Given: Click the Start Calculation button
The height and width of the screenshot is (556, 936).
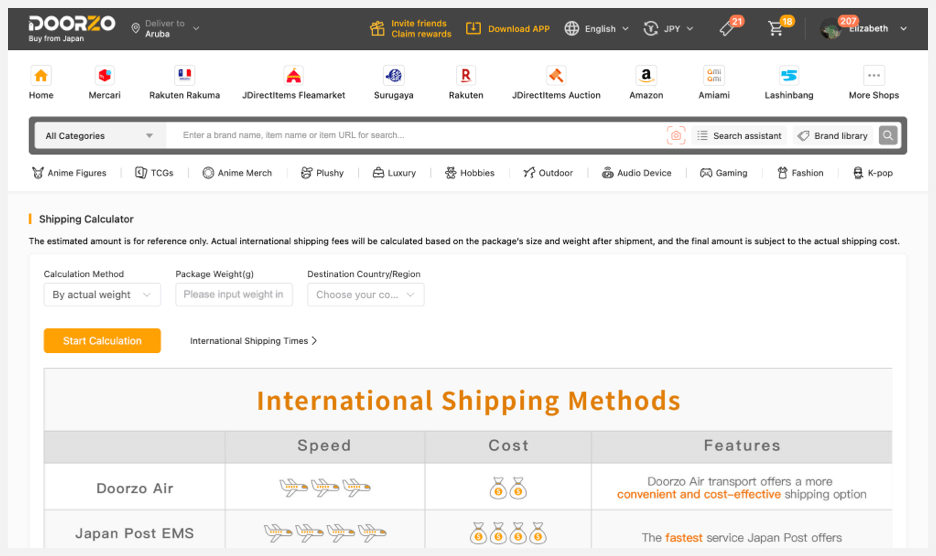Looking at the screenshot, I should 102,340.
